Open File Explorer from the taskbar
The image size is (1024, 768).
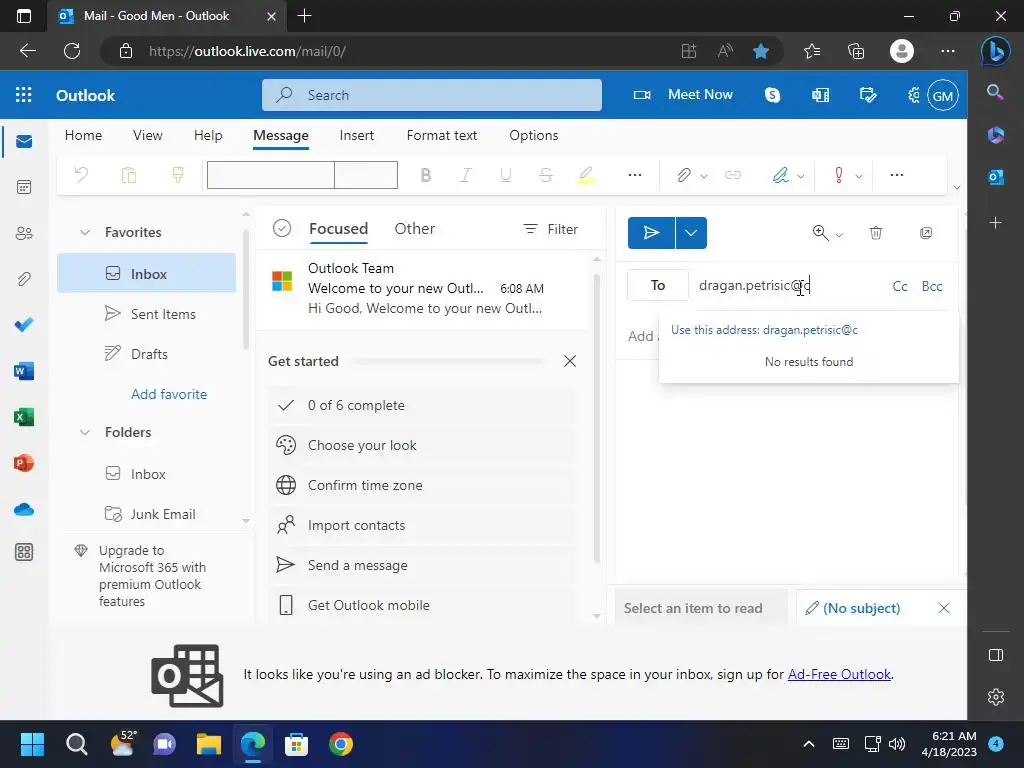(x=208, y=744)
